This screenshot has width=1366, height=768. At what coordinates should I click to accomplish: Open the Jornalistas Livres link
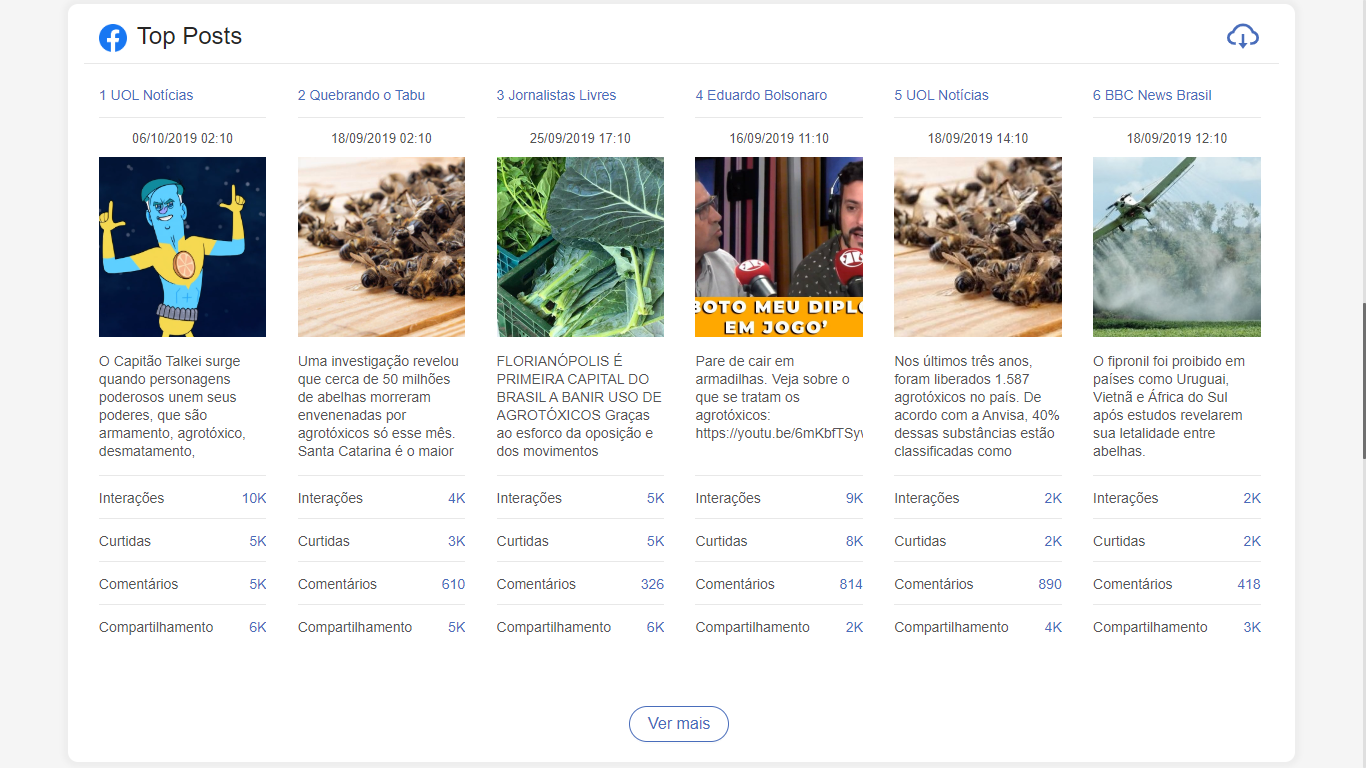556,95
